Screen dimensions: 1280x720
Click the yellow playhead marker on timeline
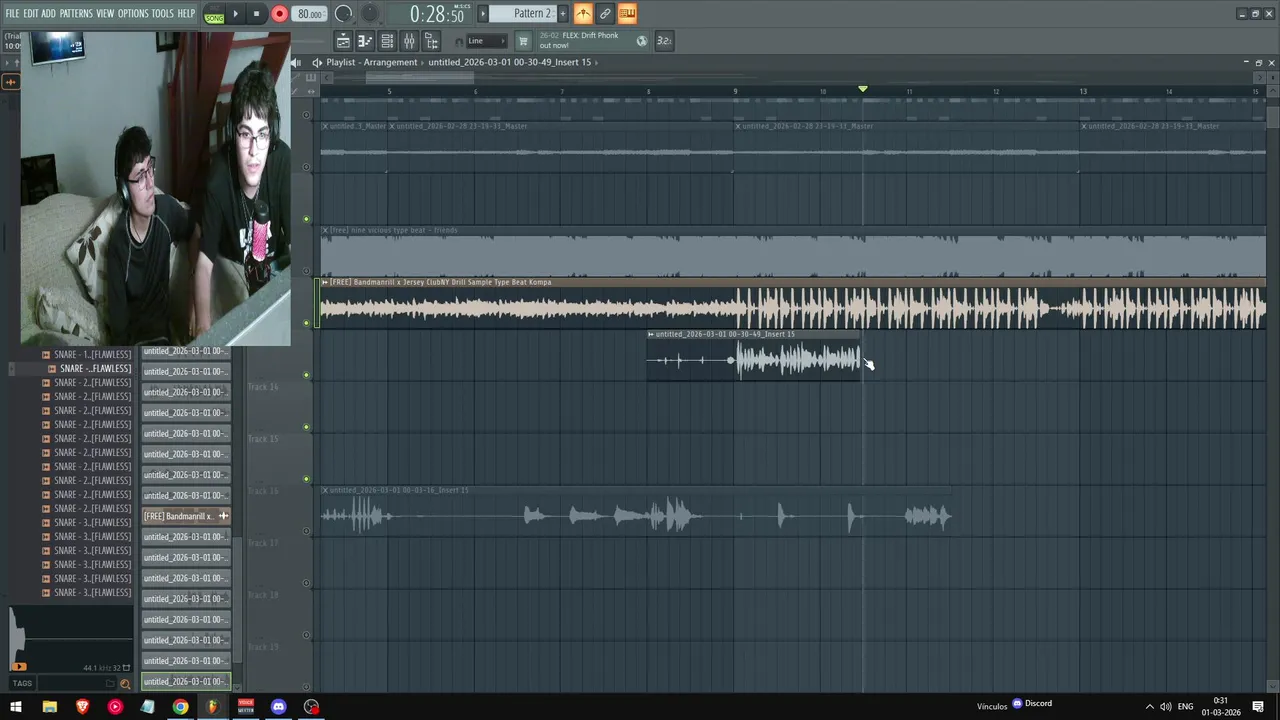coord(863,89)
